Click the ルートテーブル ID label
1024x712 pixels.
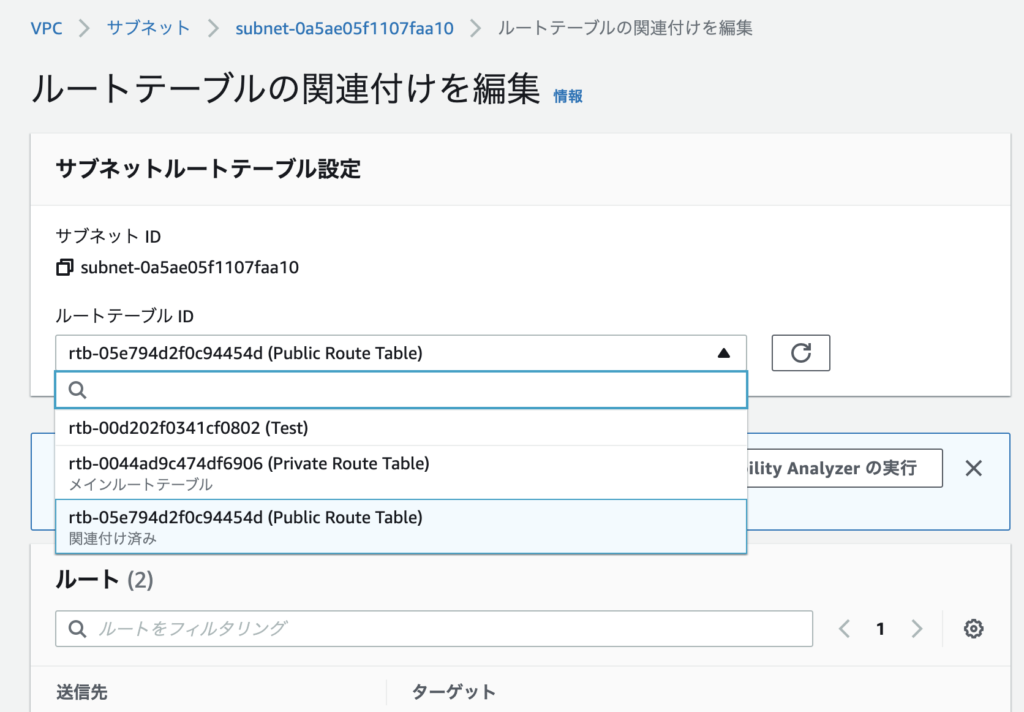pyautogui.click(x=124, y=316)
